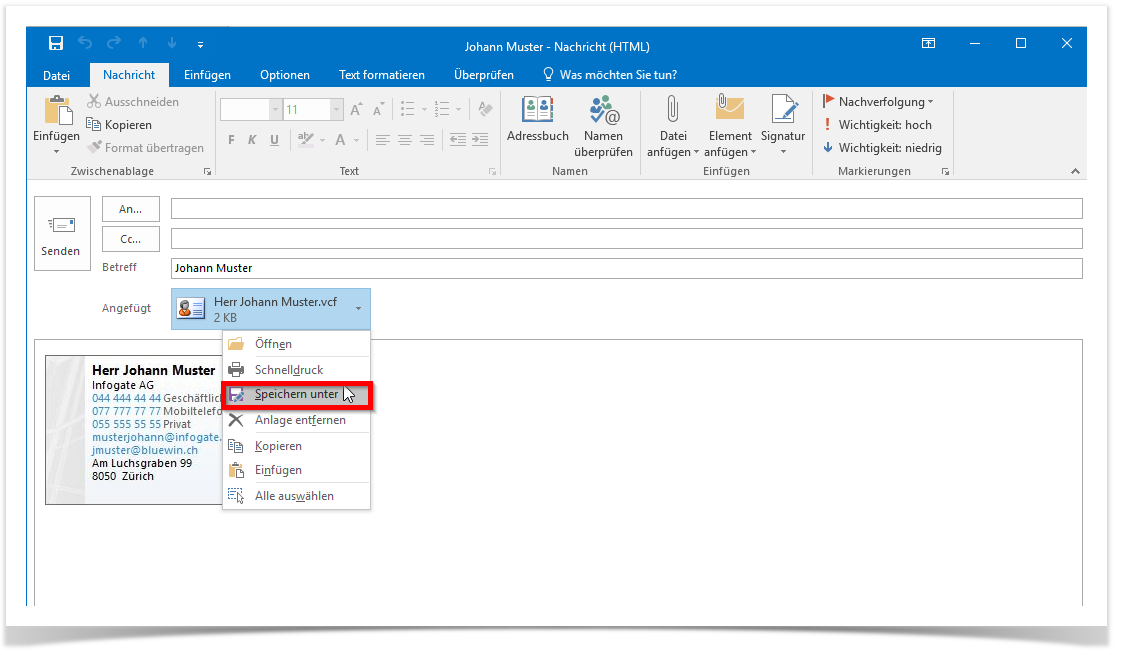Open the Nachverfolgung flag menu
This screenshot has width=1121, height=655.
click(878, 102)
